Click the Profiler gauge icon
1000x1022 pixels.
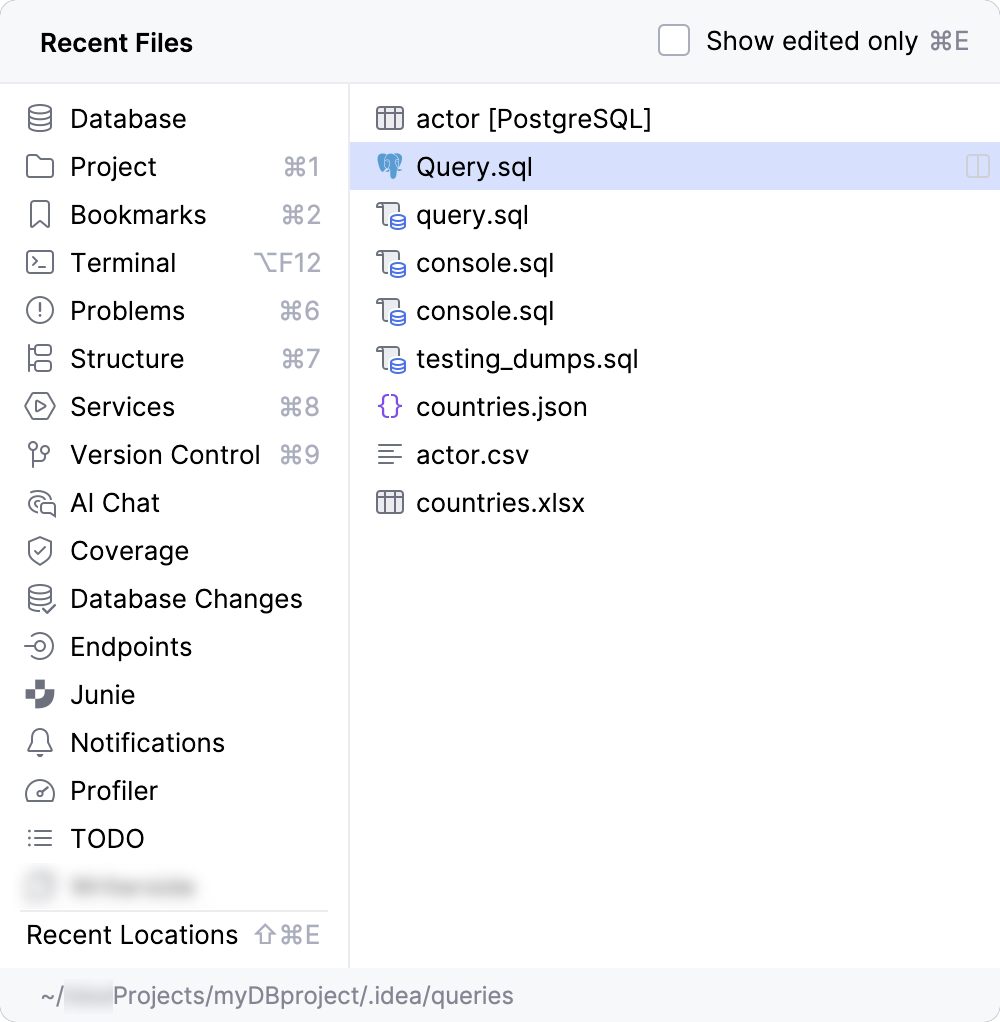(40, 791)
